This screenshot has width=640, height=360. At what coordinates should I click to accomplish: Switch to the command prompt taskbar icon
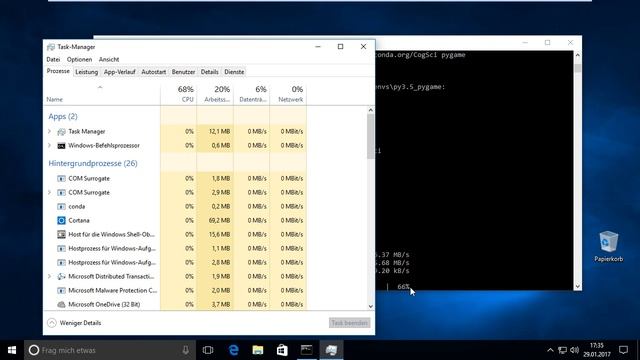tap(307, 350)
